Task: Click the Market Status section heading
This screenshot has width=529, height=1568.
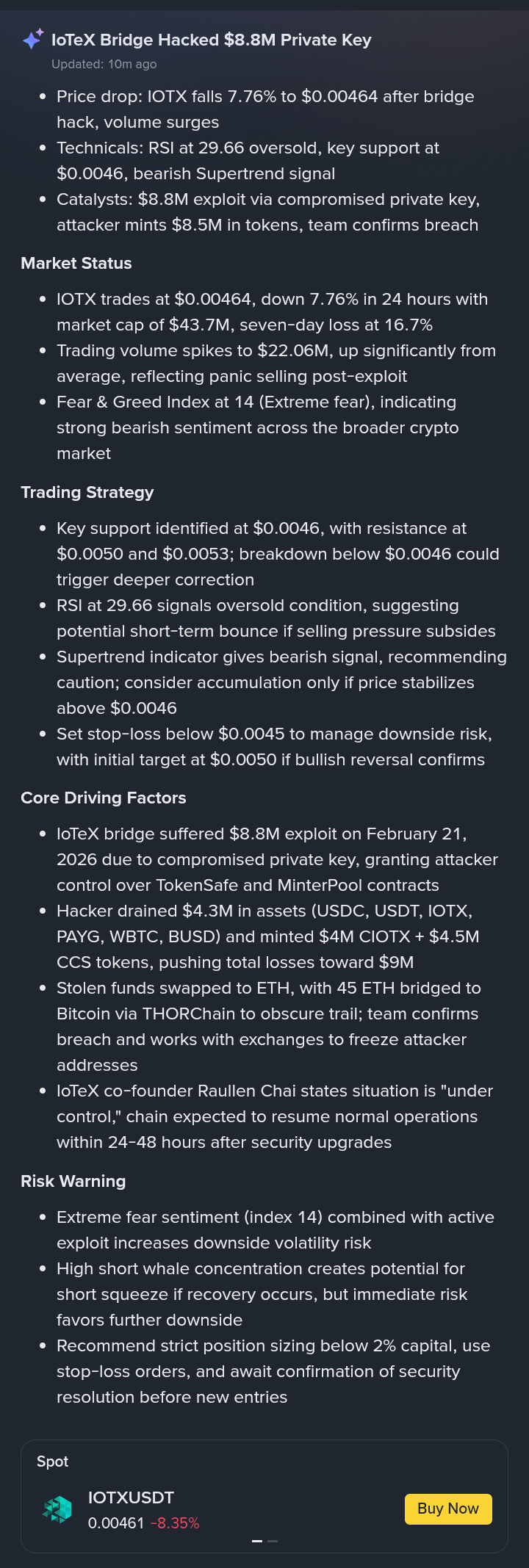Action: point(76,263)
